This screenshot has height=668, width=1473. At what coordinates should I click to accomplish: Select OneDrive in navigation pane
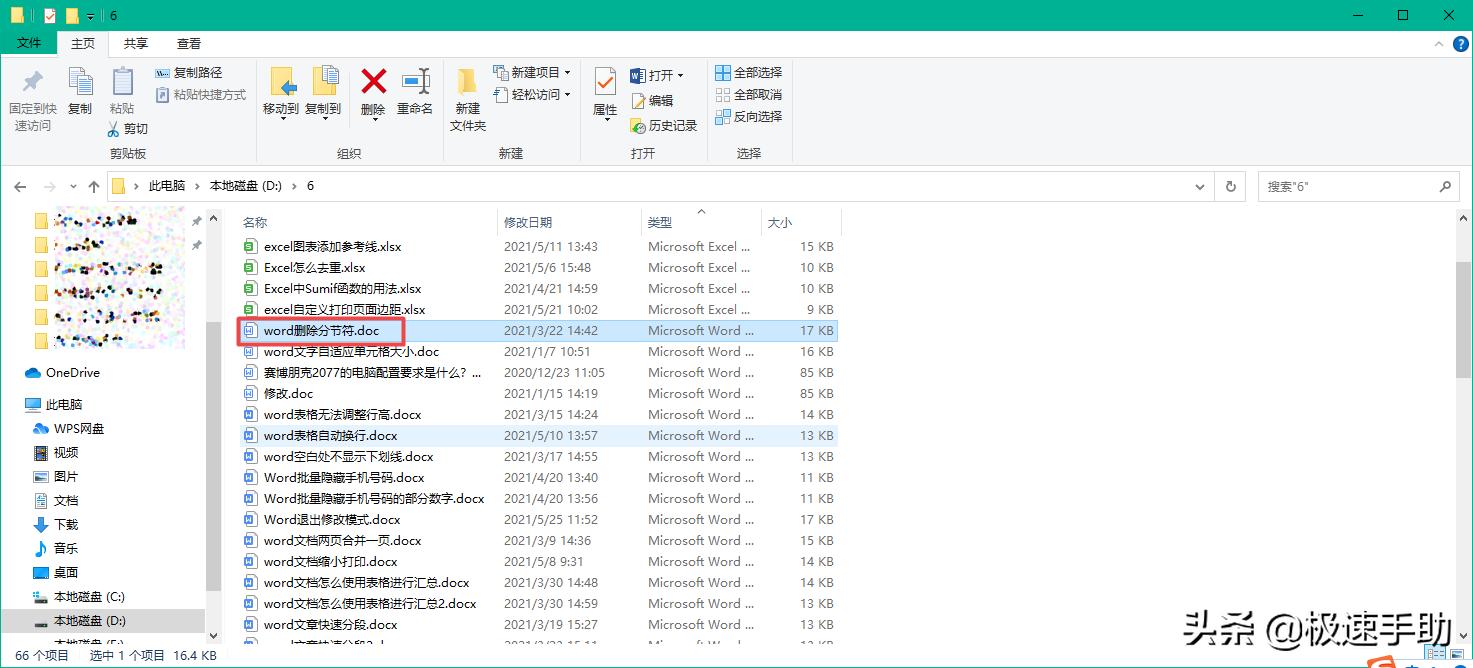61,372
